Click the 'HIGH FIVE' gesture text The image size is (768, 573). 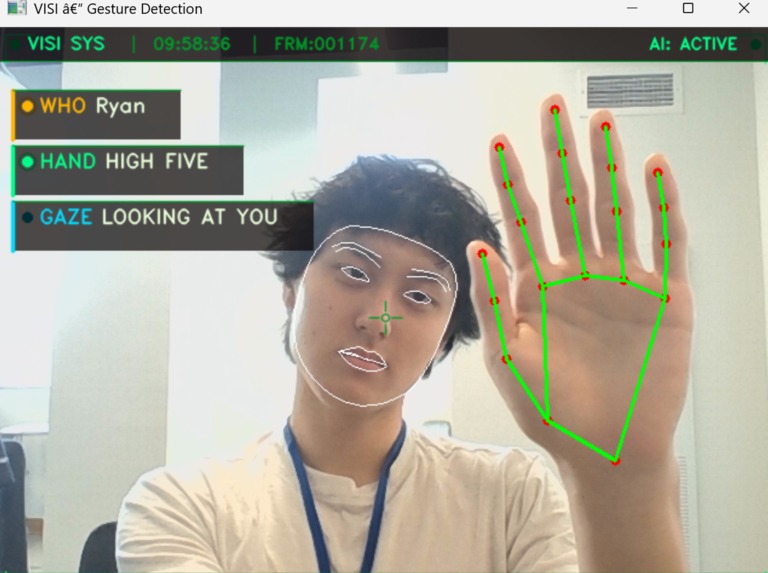157,162
